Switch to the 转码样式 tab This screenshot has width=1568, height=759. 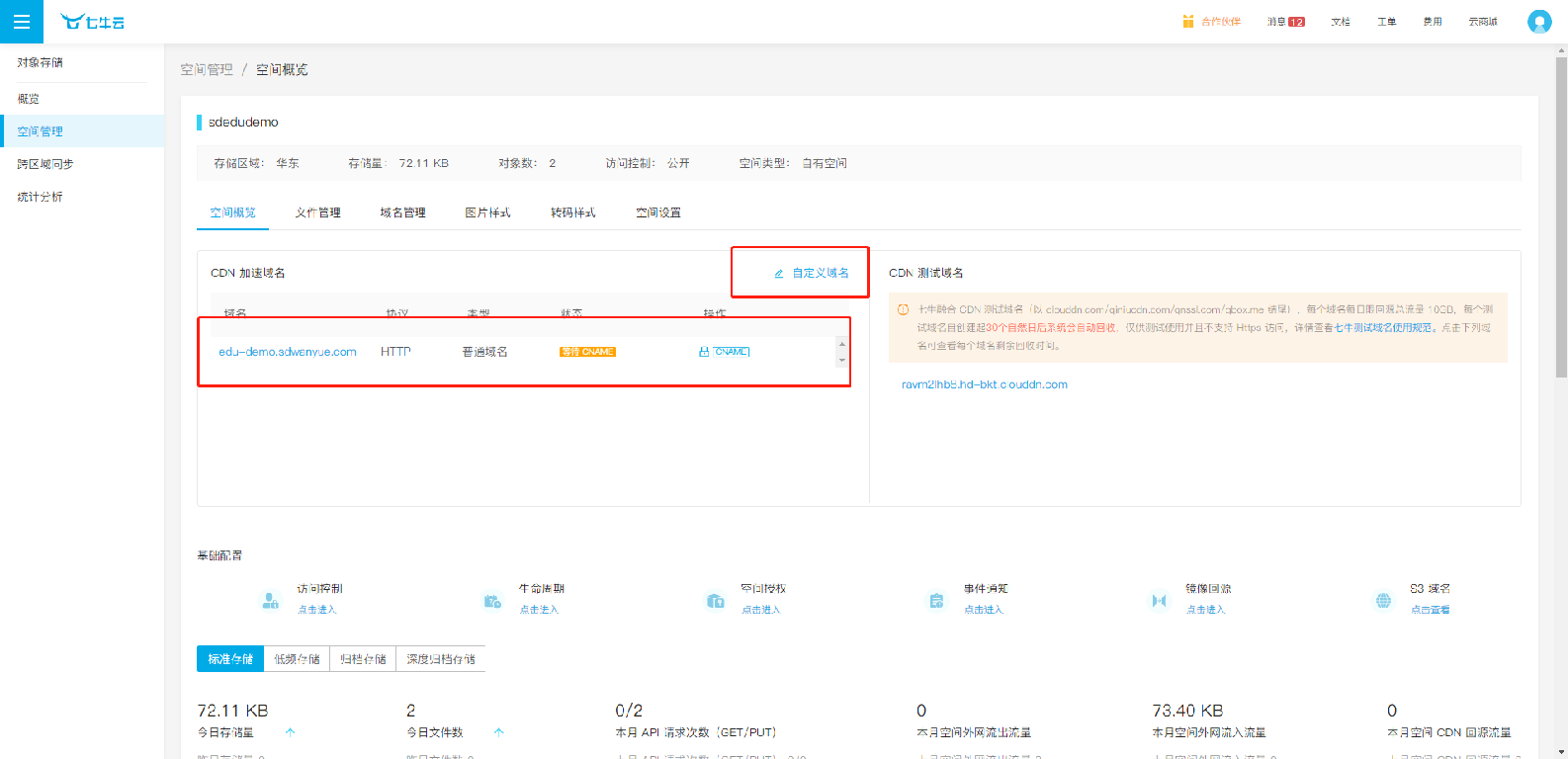[x=572, y=212]
